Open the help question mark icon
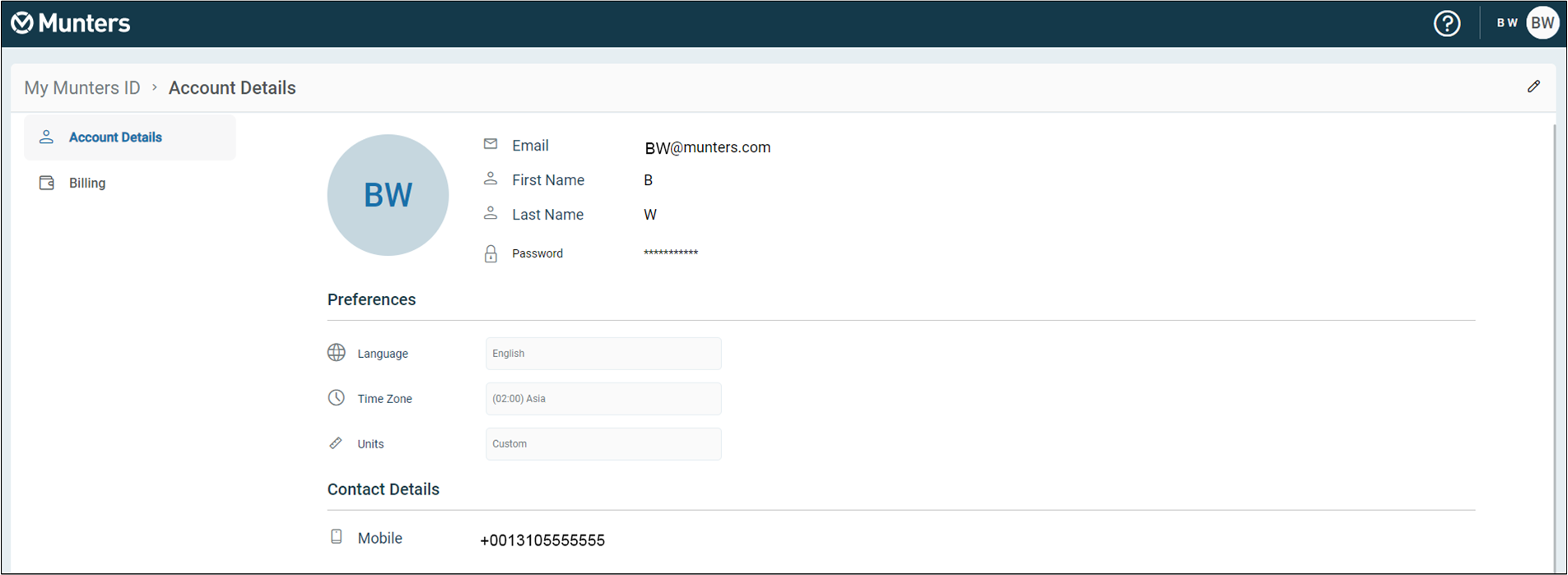 coord(1447,23)
